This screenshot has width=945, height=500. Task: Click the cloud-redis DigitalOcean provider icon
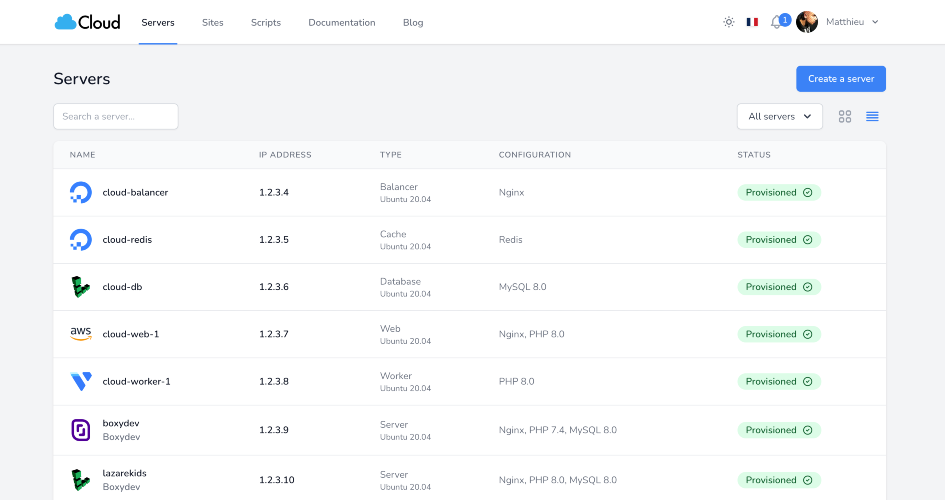pos(81,240)
